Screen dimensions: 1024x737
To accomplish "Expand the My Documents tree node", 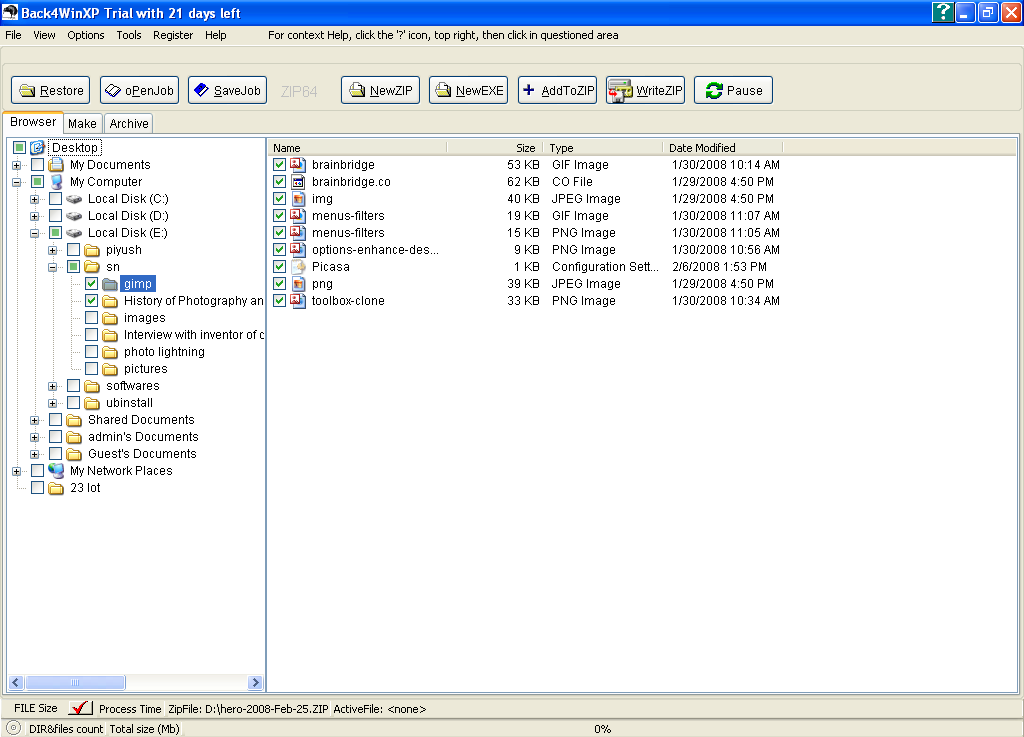I will (16, 165).
